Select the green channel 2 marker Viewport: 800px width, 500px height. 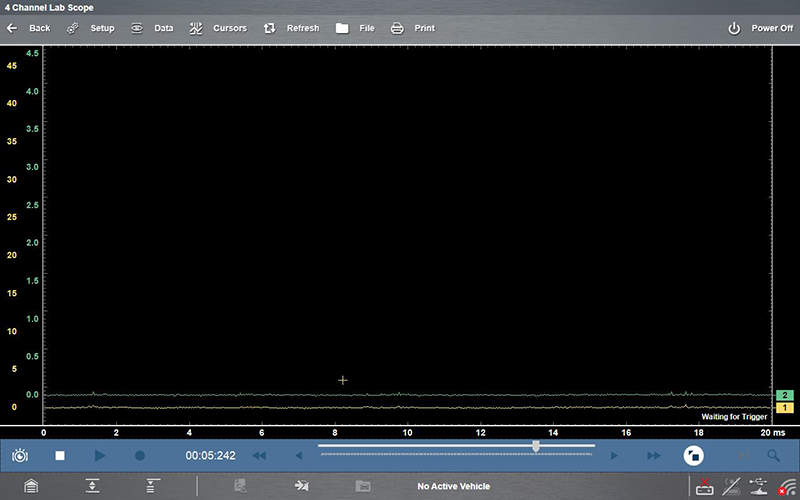(785, 395)
